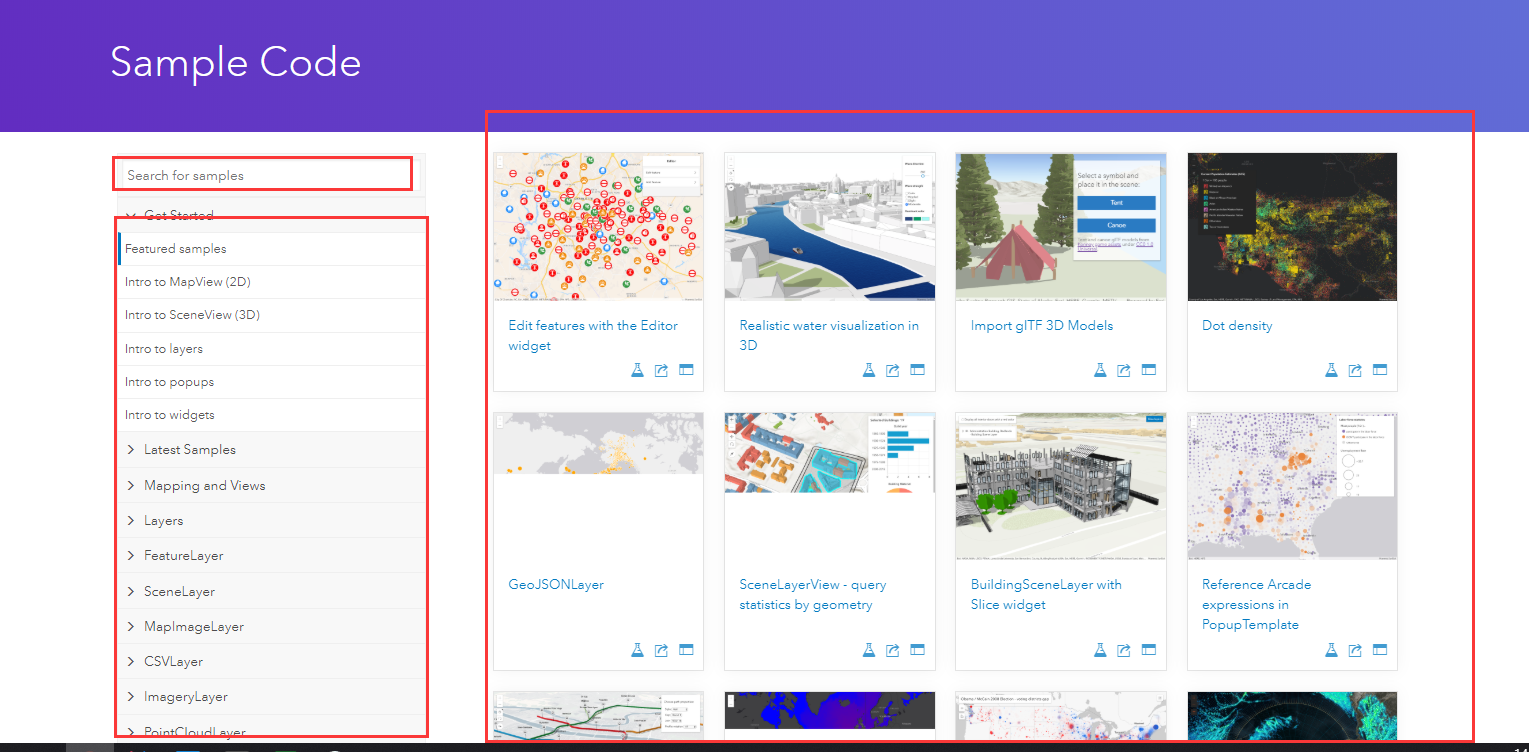Select the share icon under SceneLayerView statistics sample
The width and height of the screenshot is (1529, 752).
tap(892, 649)
